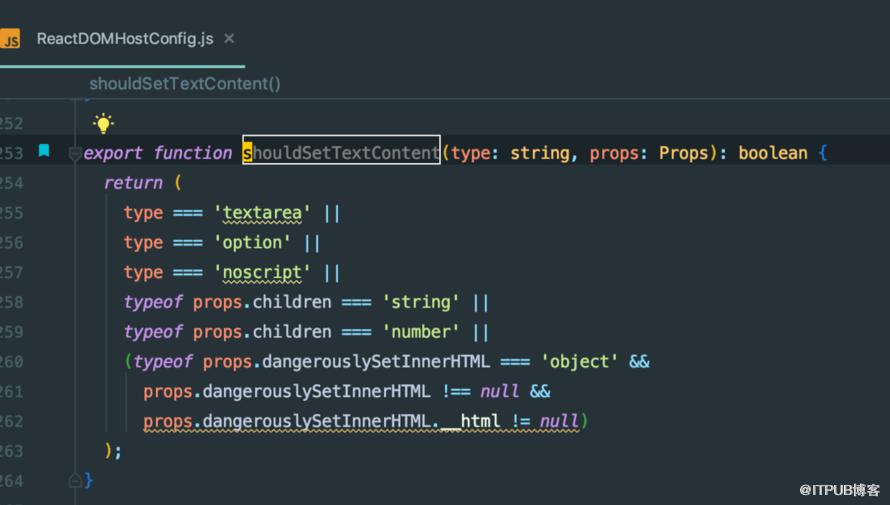Collapse the function fold marker at line 253
890x505 pixels.
click(x=74, y=154)
